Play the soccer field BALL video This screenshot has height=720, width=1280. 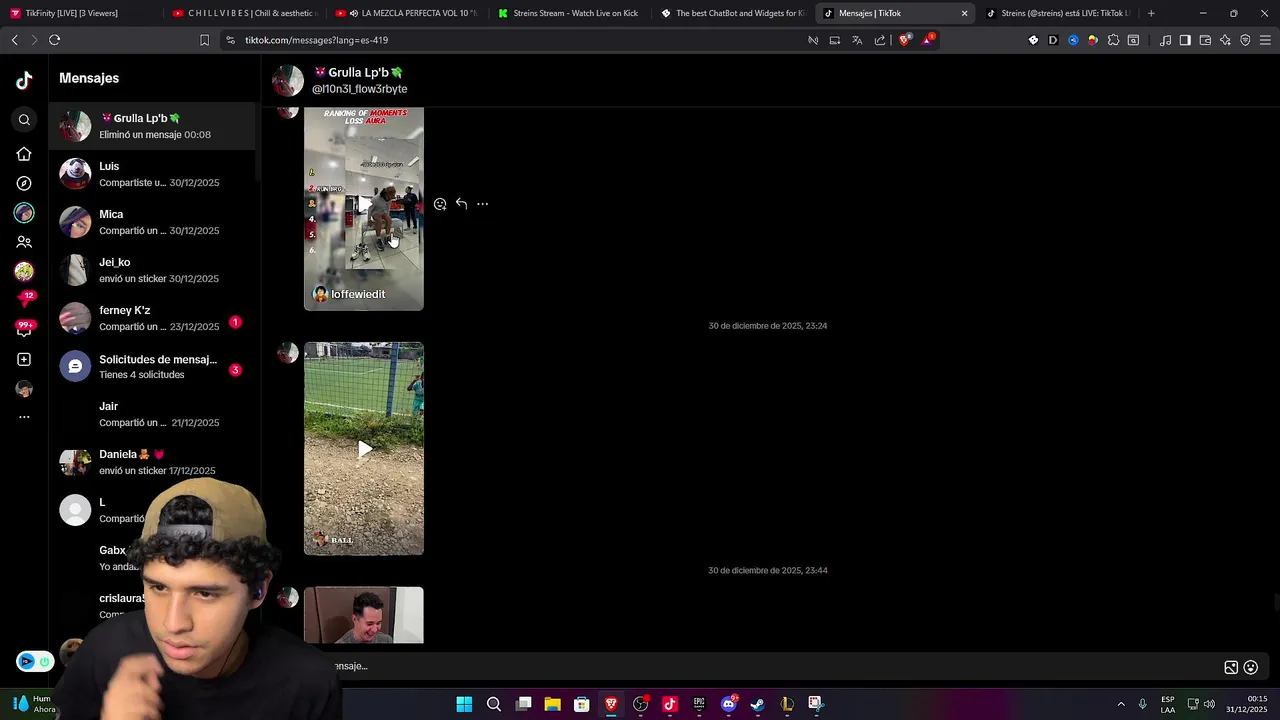tap(364, 449)
